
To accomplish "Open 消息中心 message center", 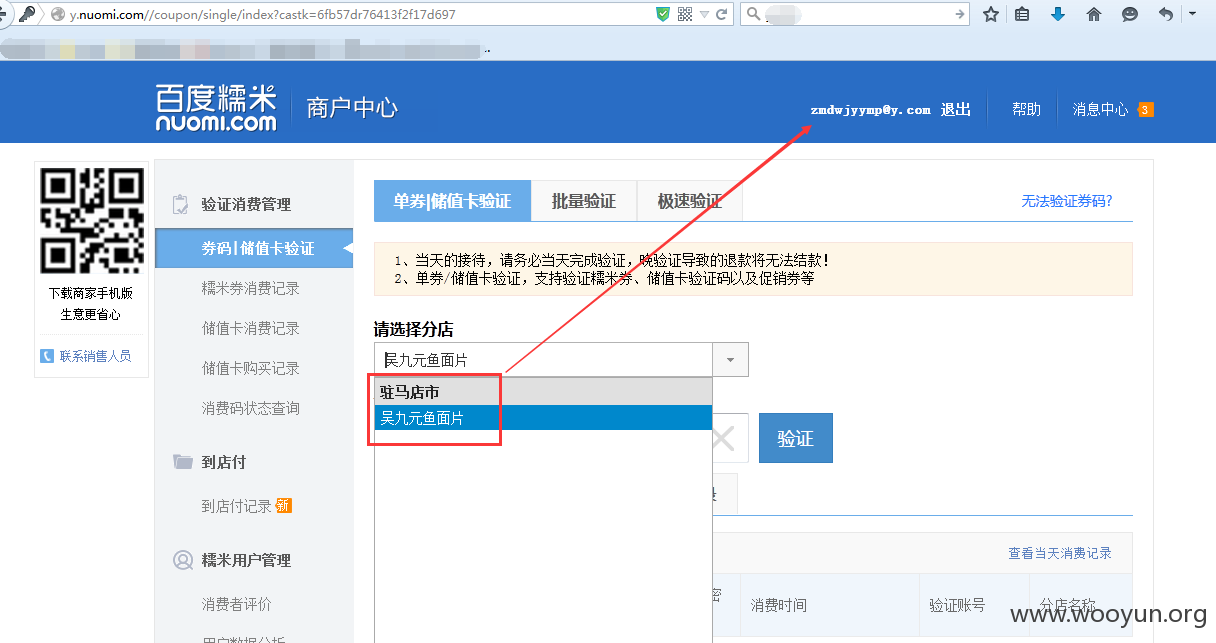I will pos(1100,109).
